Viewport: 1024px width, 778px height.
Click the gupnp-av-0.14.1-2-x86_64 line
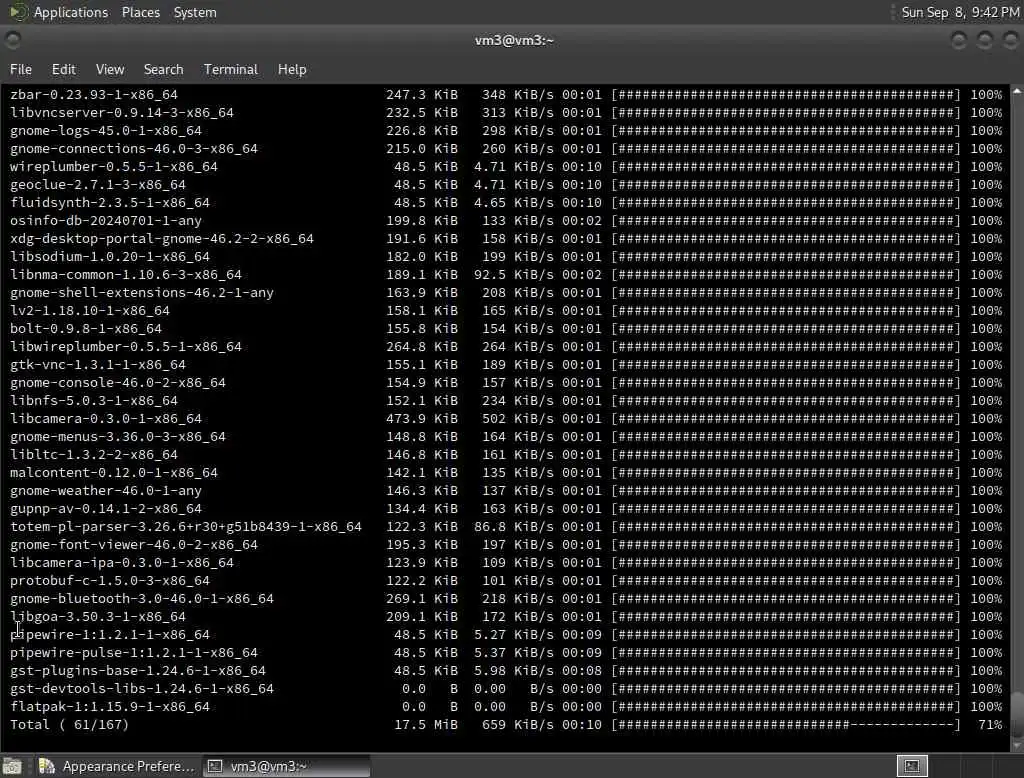(x=506, y=508)
